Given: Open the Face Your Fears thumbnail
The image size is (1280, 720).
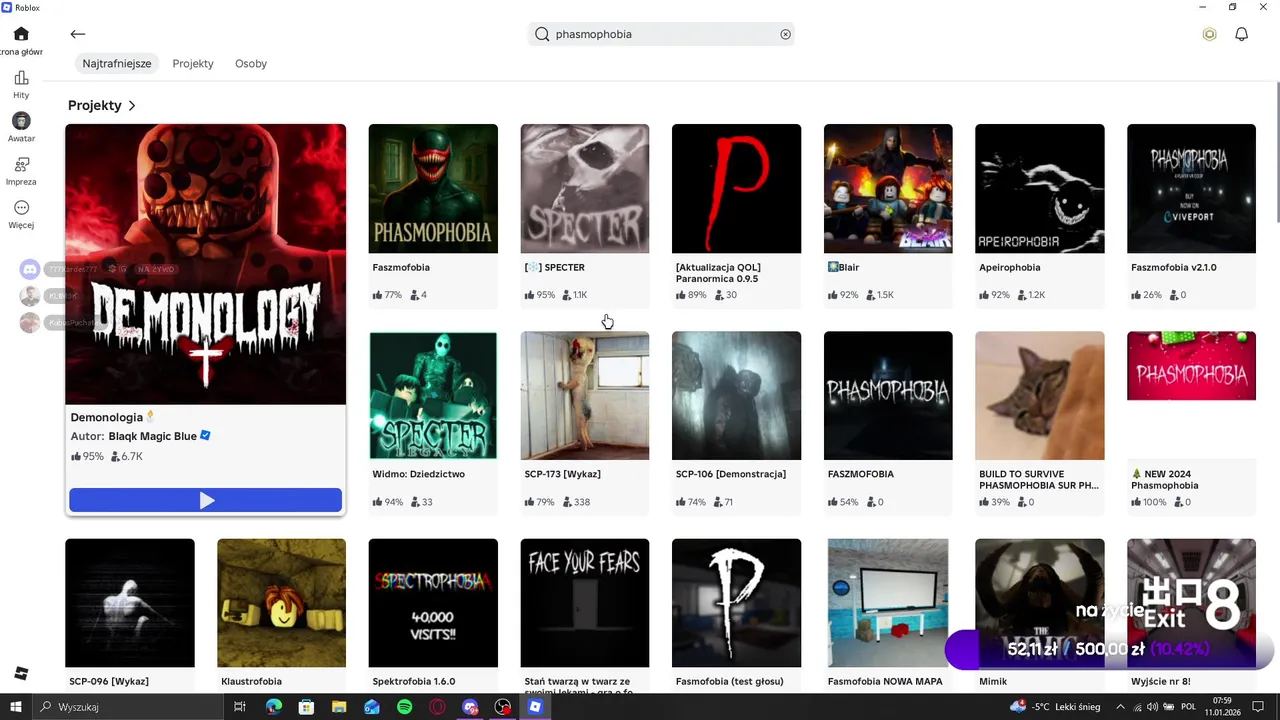Looking at the screenshot, I should (x=585, y=603).
